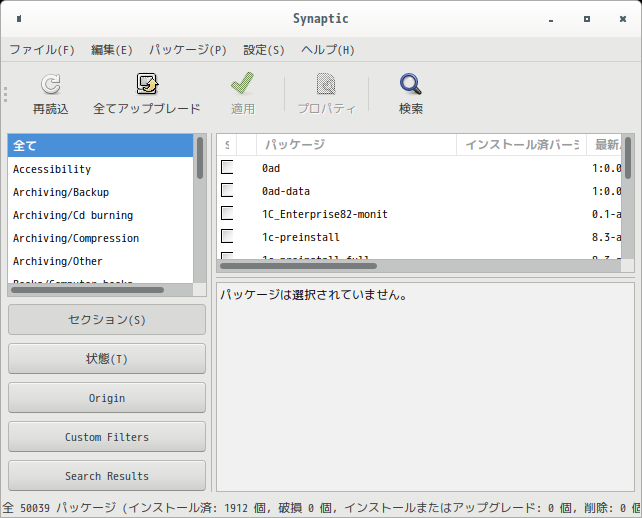Click the 状態(T) filter button
Image resolution: width=642 pixels, height=518 pixels.
click(107, 359)
